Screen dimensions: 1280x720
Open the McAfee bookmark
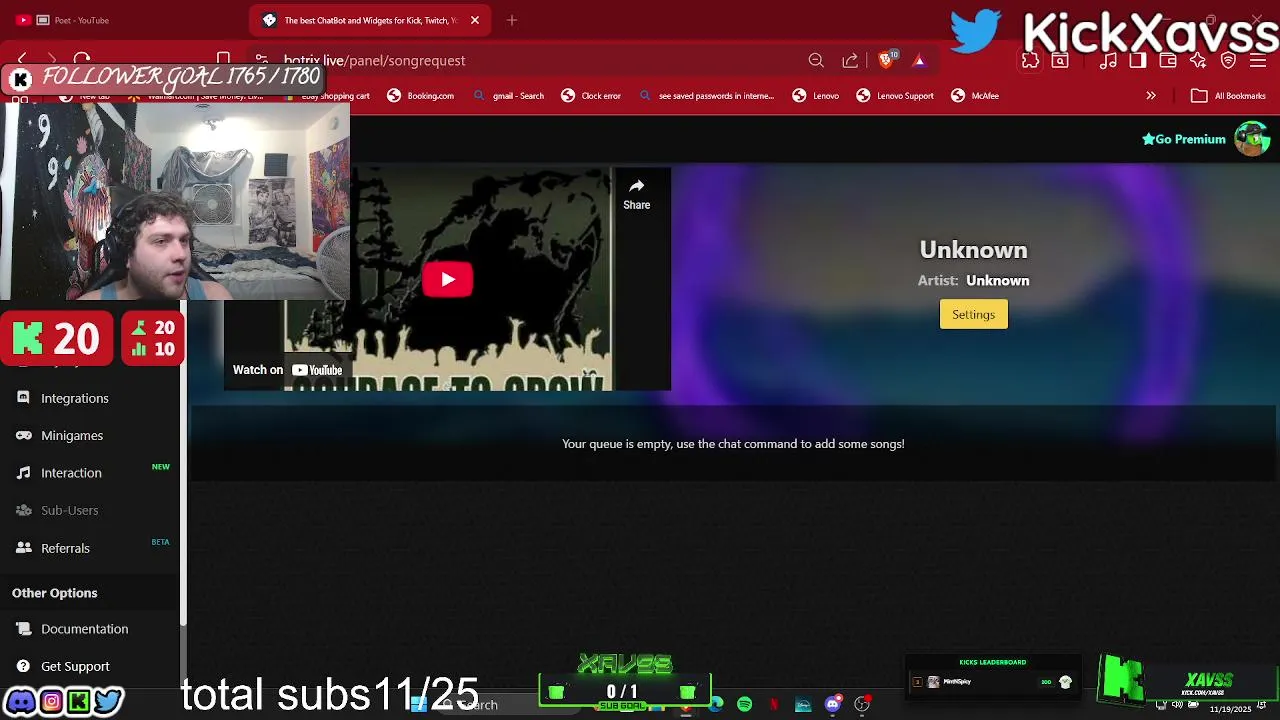tap(975, 96)
